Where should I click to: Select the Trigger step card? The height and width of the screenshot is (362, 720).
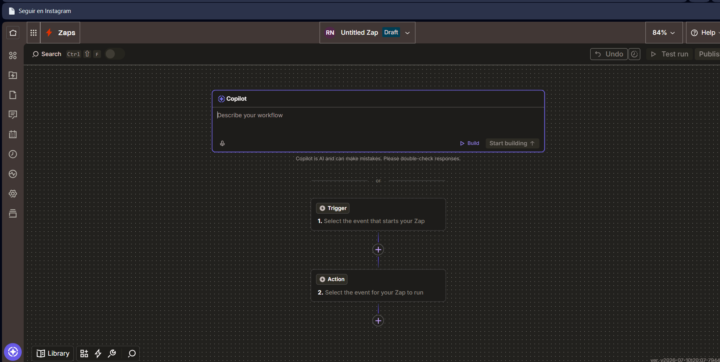point(378,215)
